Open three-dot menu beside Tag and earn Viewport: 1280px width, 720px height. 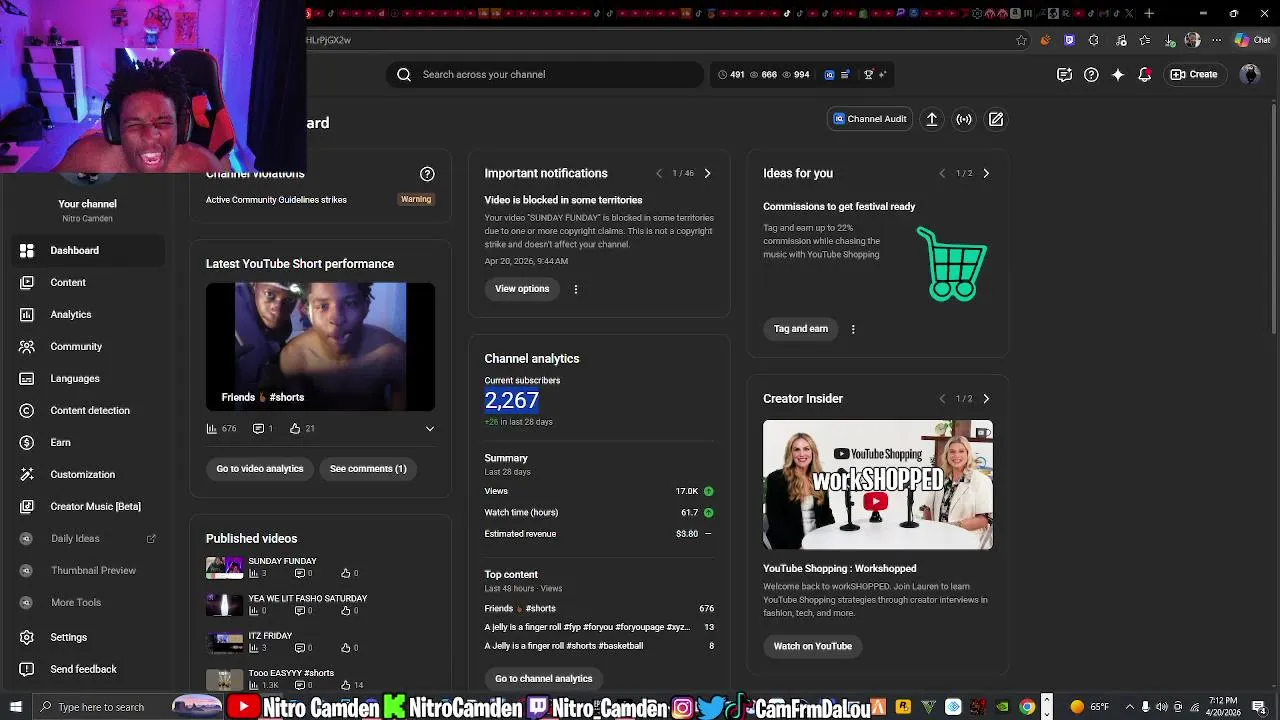(852, 329)
